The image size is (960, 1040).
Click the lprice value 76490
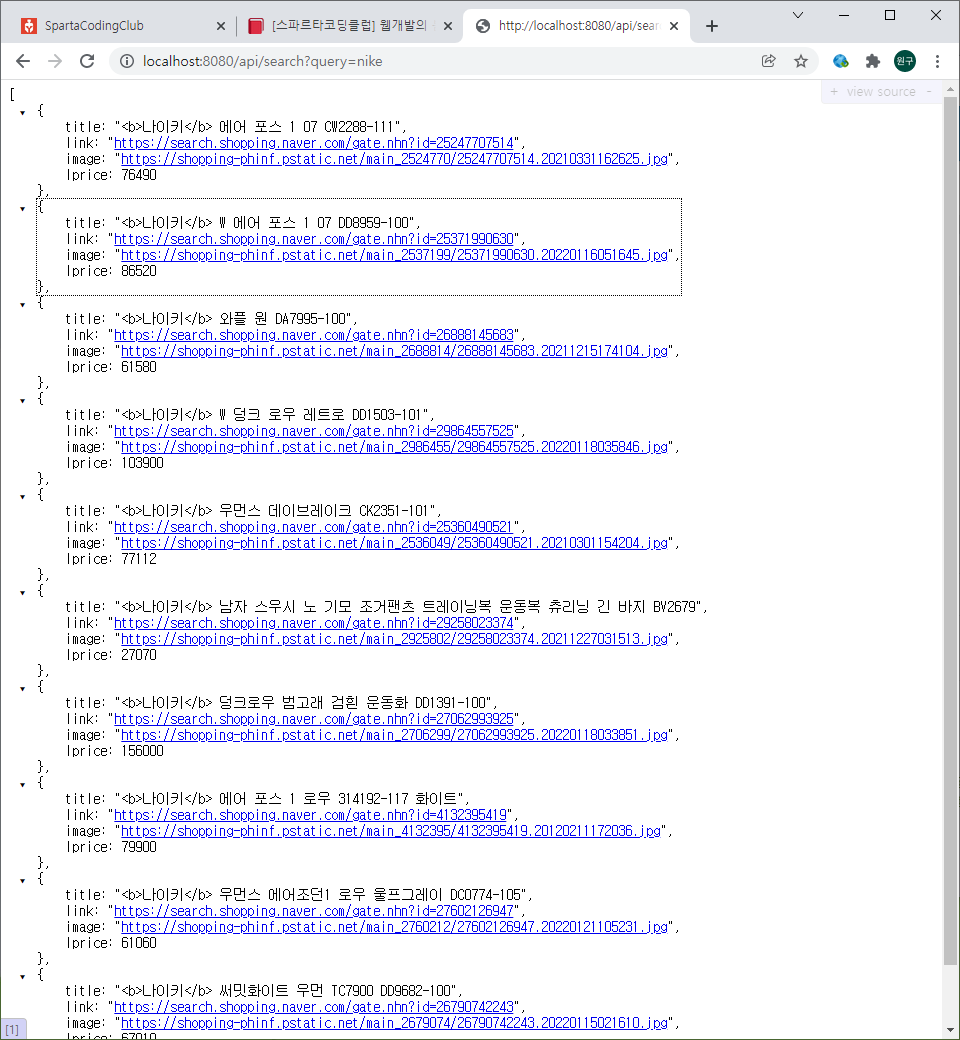139,175
